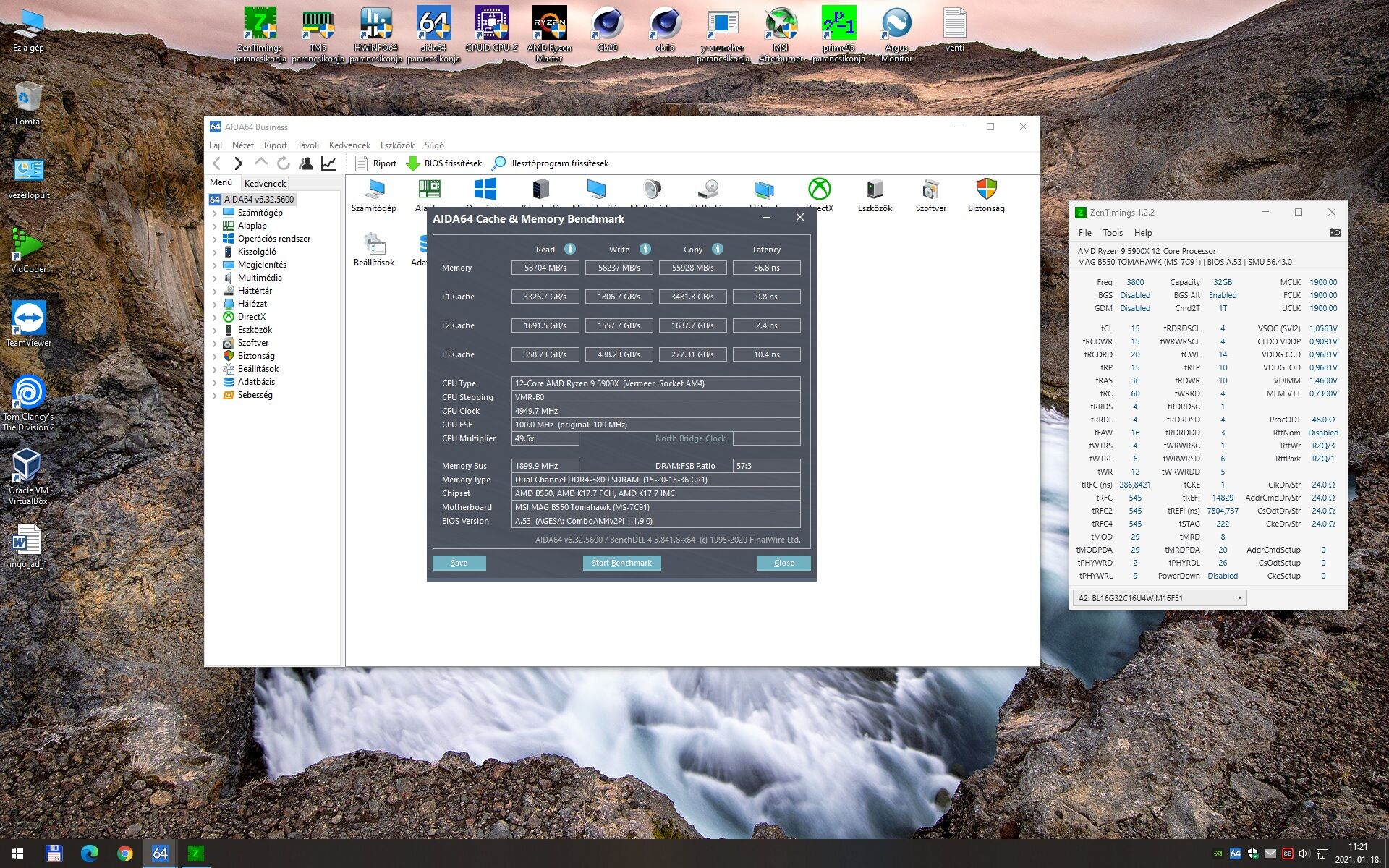Click the graph icon in AIDA64 toolbar

pyautogui.click(x=328, y=163)
